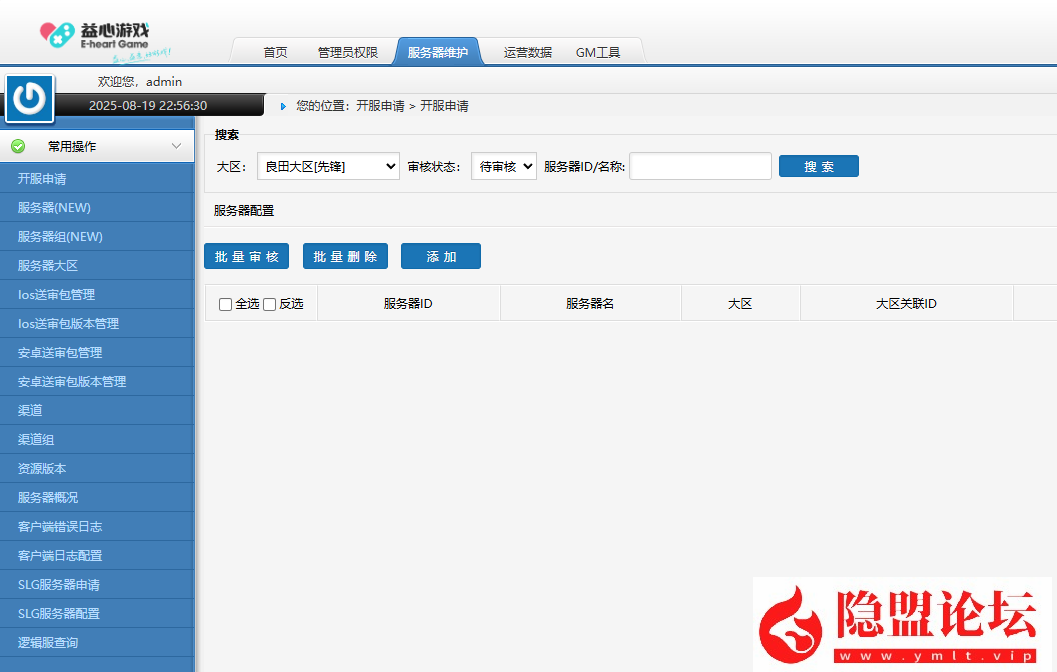Screen dimensions: 1057x672
Task: Open the 审核状态 dropdown
Action: 504,167
